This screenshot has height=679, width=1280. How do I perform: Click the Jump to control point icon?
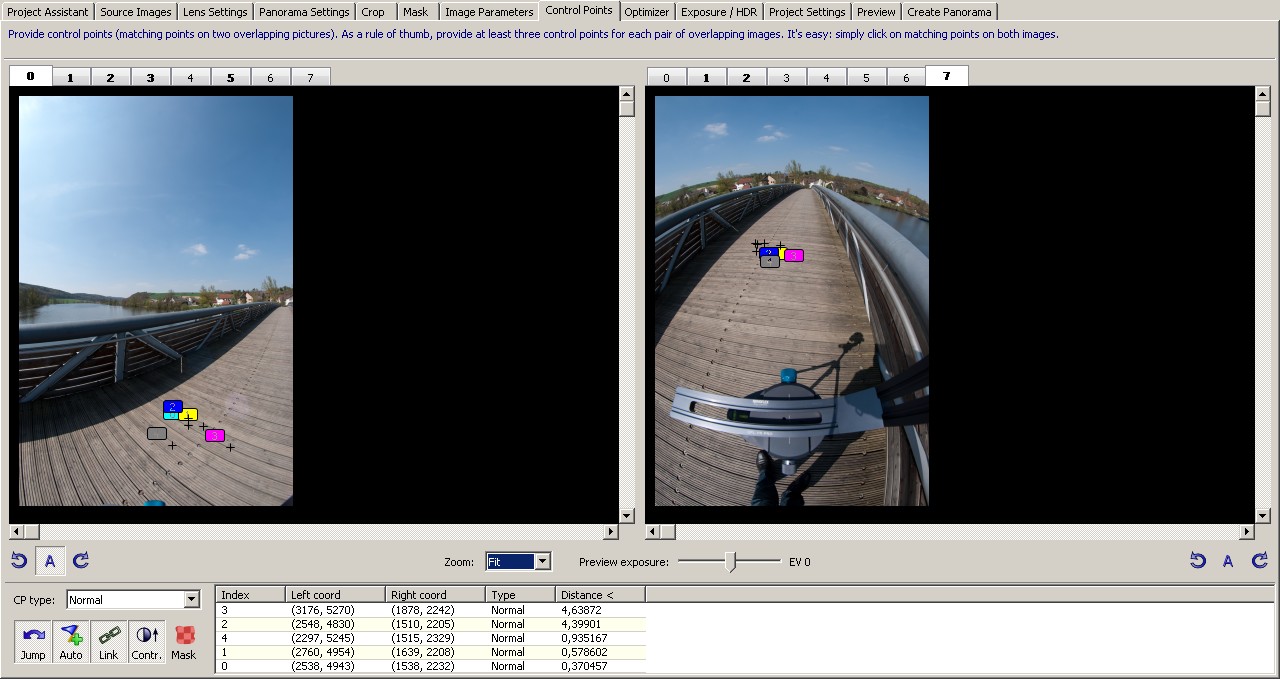click(33, 641)
